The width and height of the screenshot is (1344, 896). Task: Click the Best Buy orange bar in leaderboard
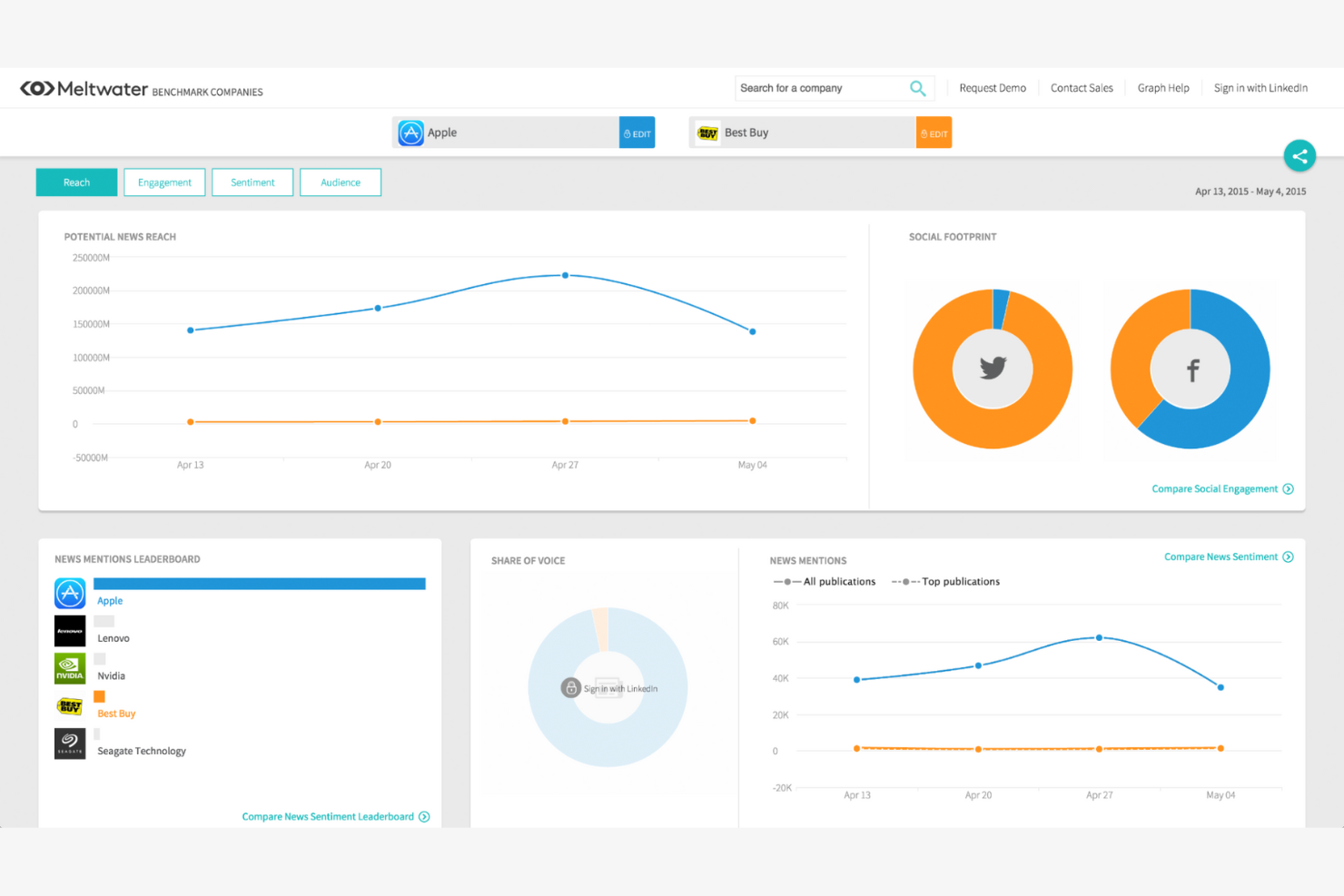(x=100, y=696)
